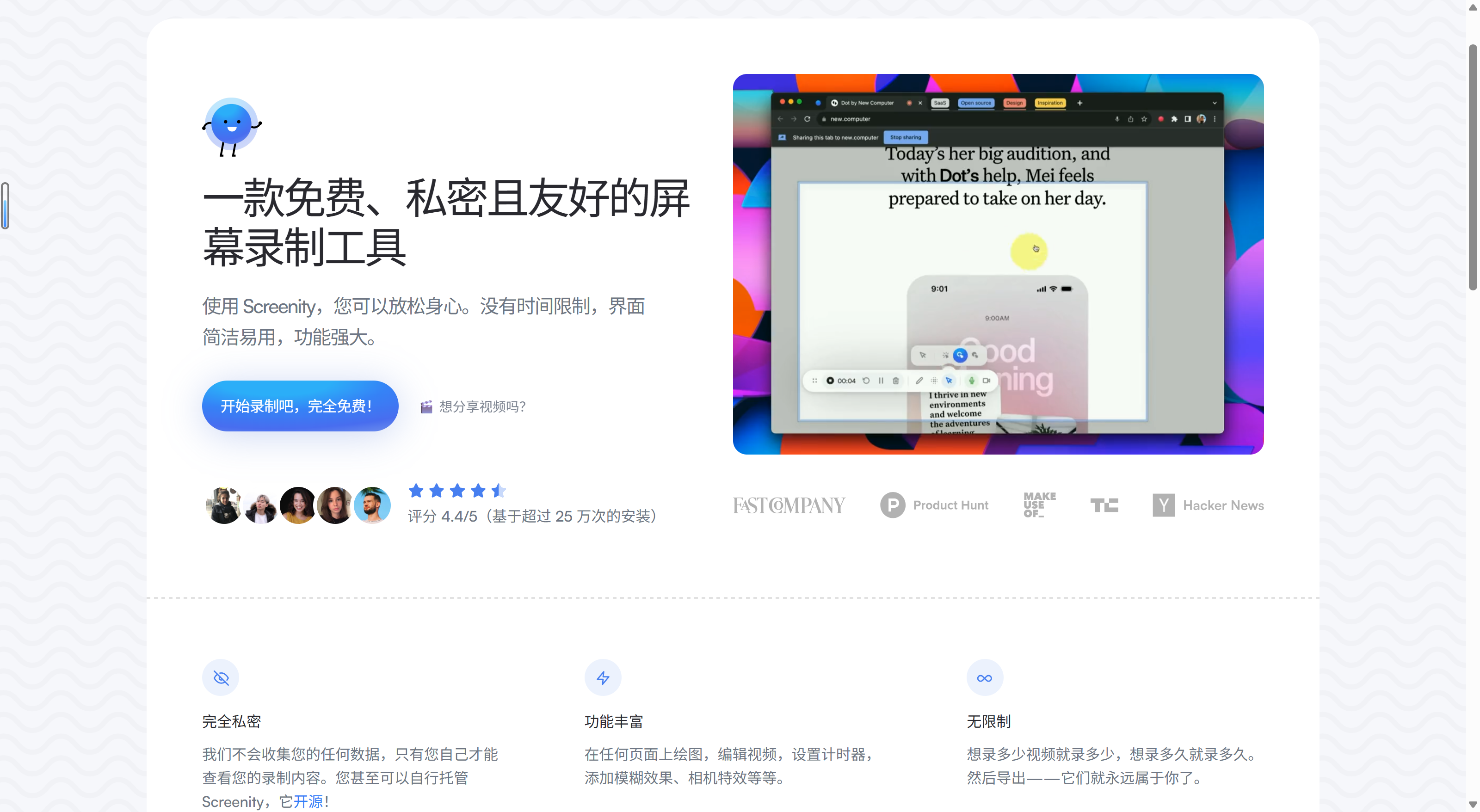Open the tab search chevron dropdown
Screen dimensions: 1480x812
(1215, 104)
